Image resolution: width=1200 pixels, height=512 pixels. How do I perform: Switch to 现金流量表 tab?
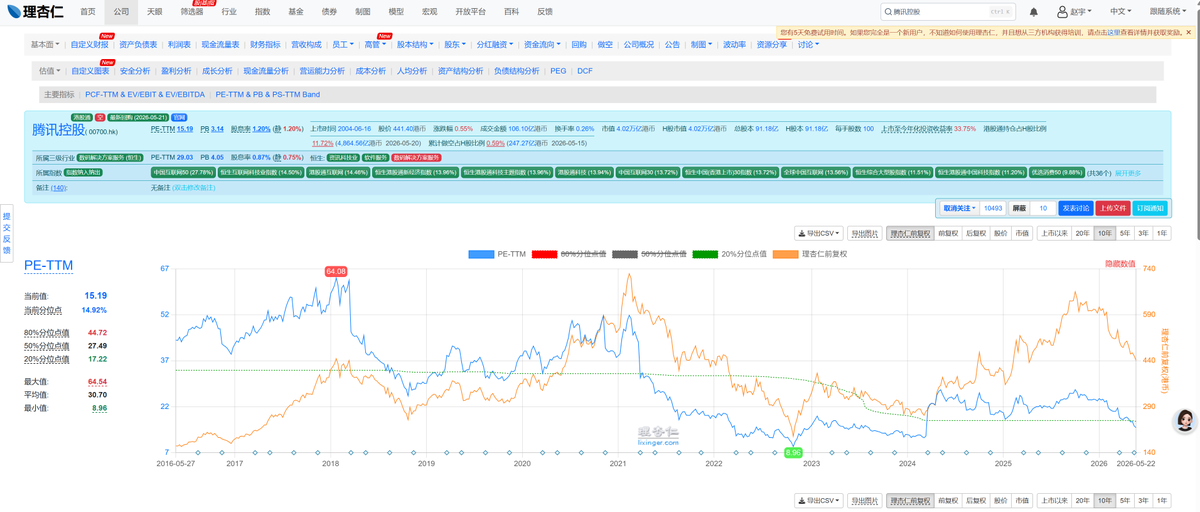click(221, 45)
